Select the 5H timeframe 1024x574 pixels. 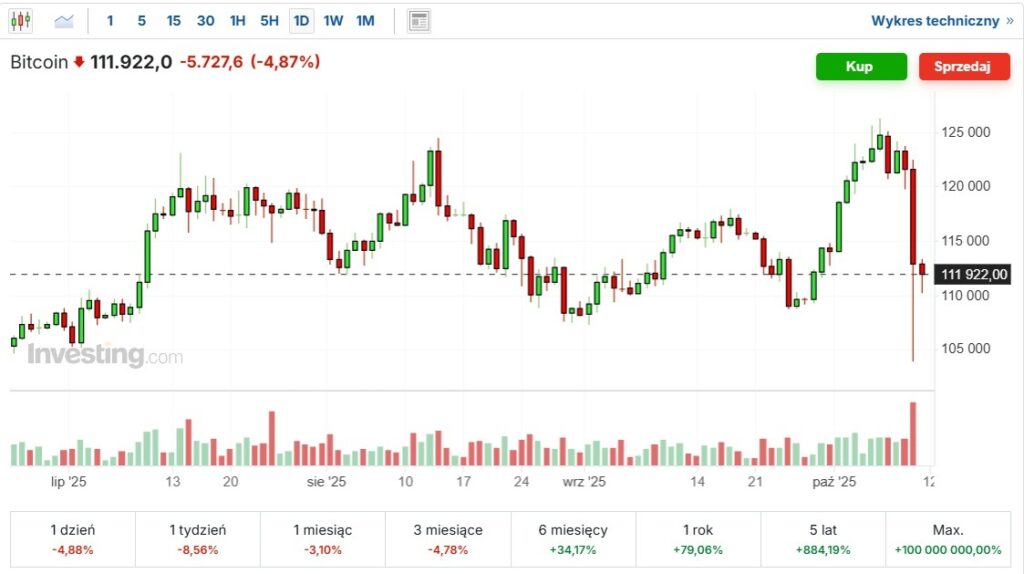click(x=269, y=20)
